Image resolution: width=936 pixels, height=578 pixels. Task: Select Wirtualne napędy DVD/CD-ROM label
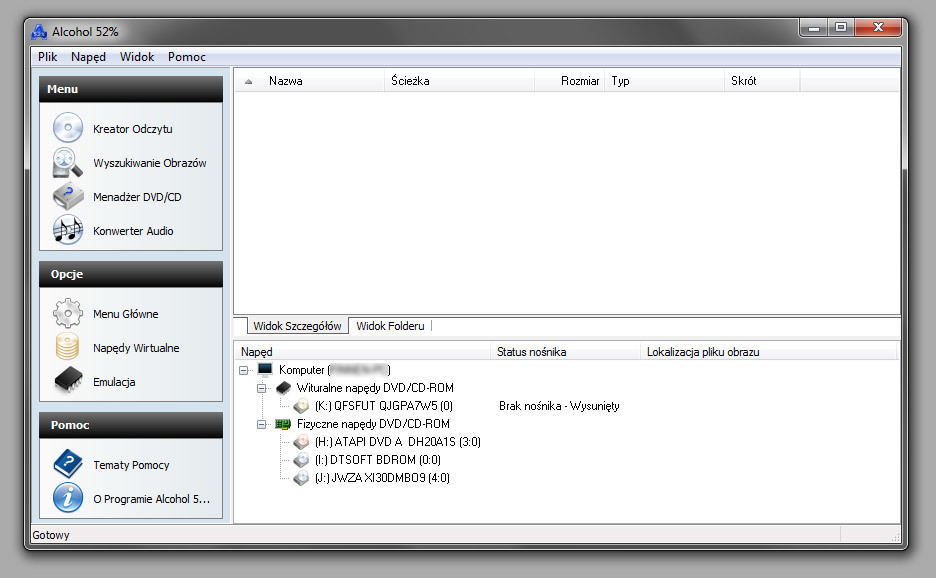[x=375, y=388]
